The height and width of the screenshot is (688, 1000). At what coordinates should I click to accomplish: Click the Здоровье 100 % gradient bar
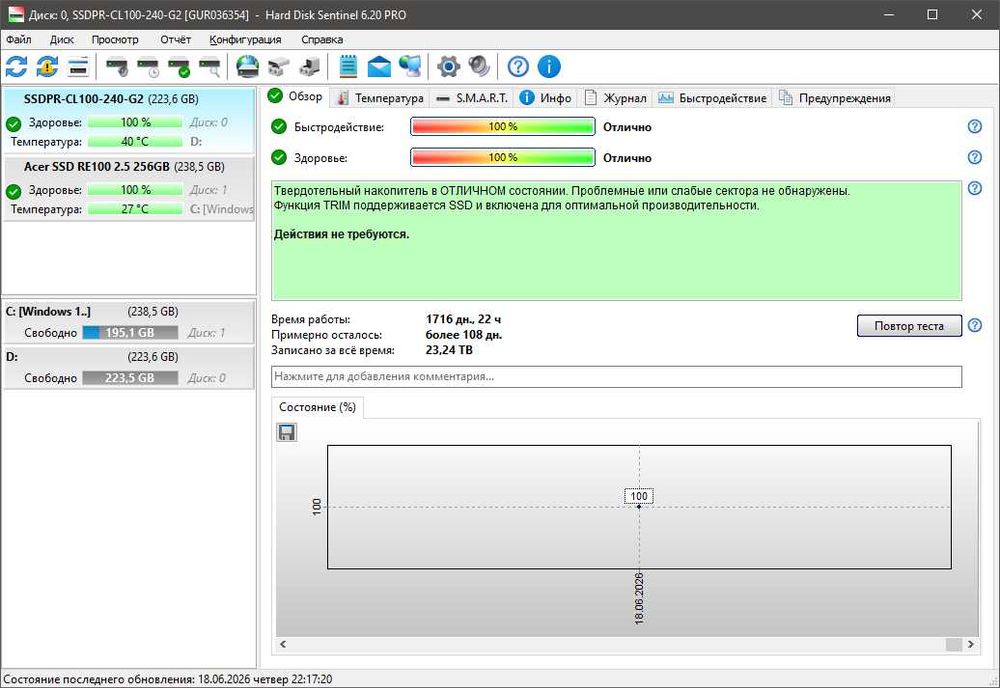click(503, 157)
